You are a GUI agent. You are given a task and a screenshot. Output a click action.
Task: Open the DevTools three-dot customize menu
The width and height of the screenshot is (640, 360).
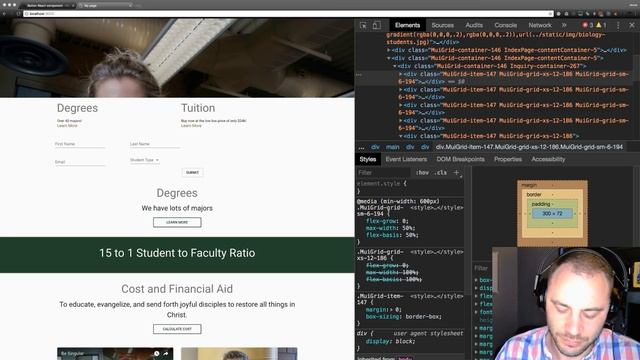point(618,25)
